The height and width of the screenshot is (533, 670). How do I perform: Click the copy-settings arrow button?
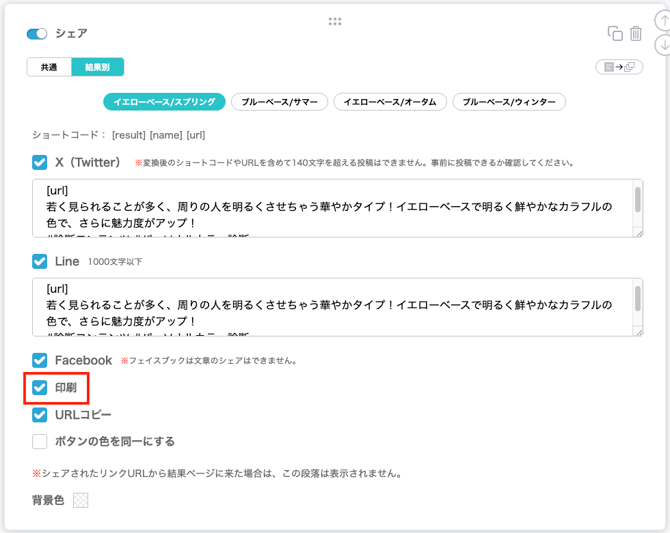click(619, 67)
